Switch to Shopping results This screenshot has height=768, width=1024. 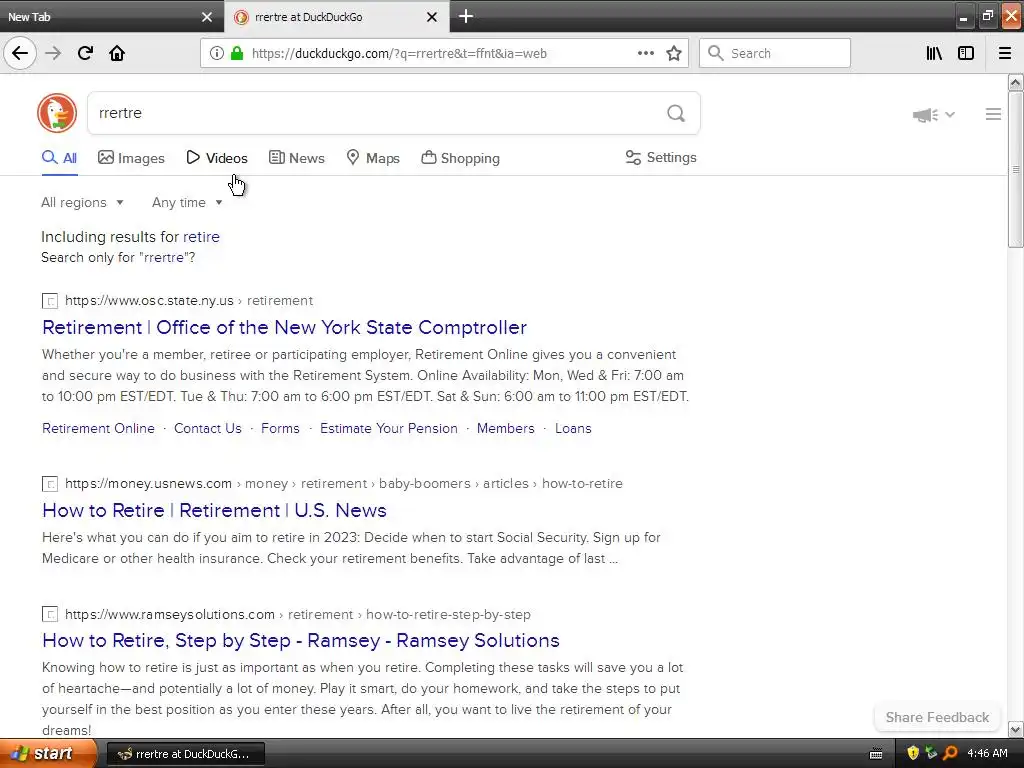tap(460, 158)
